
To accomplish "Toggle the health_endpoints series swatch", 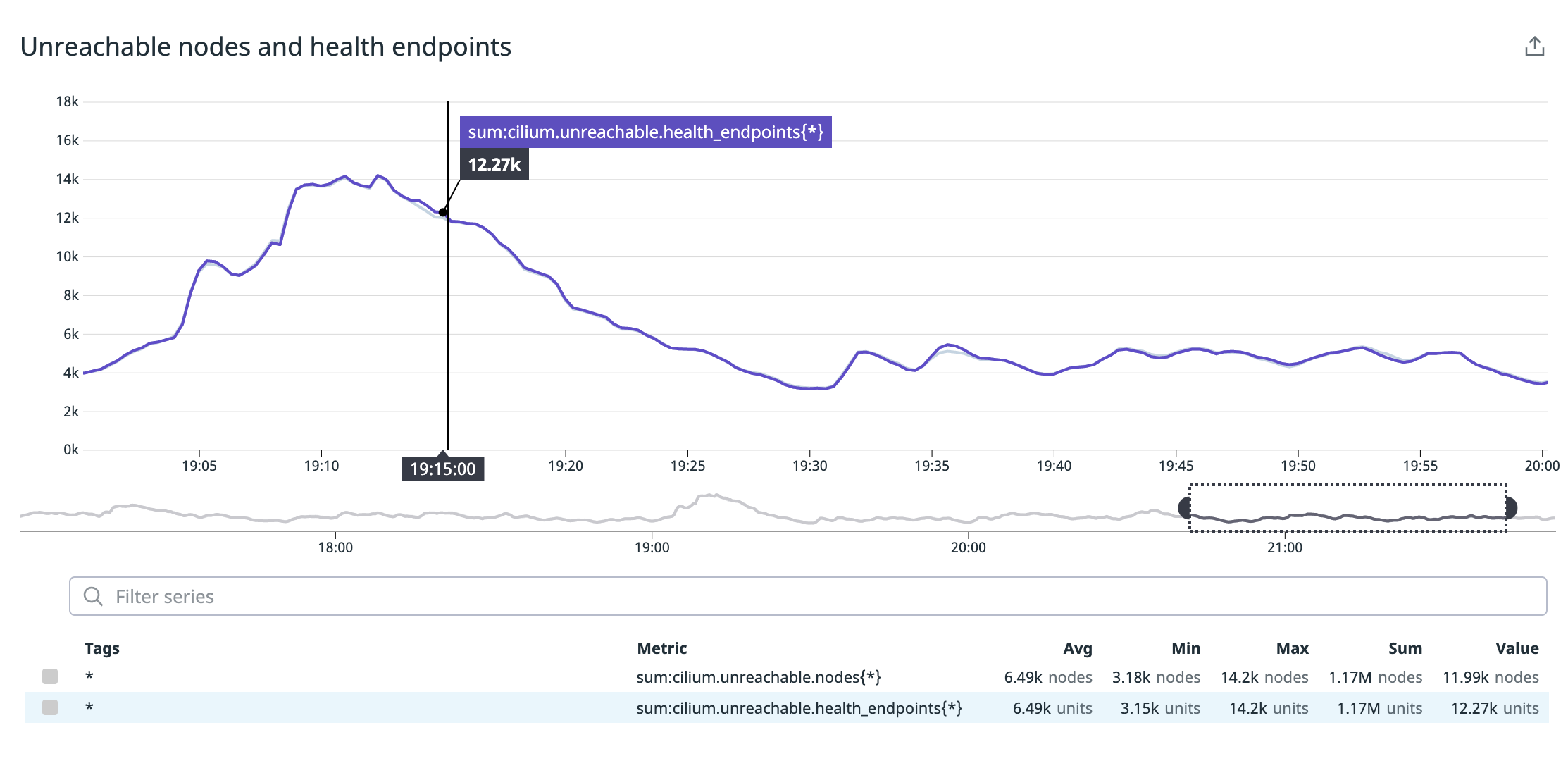I will (50, 707).
